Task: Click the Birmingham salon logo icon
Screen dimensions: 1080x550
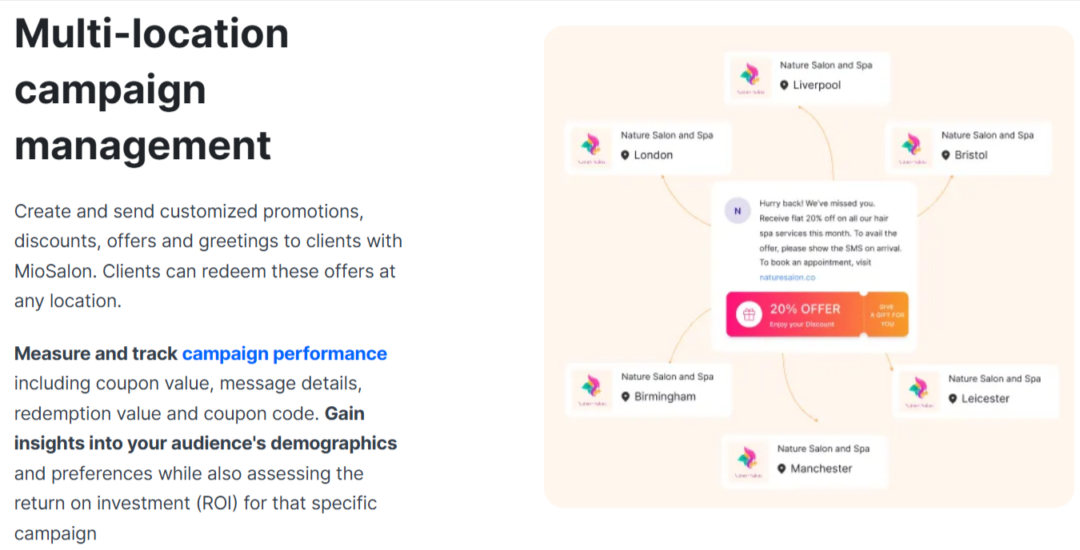Action: [590, 388]
